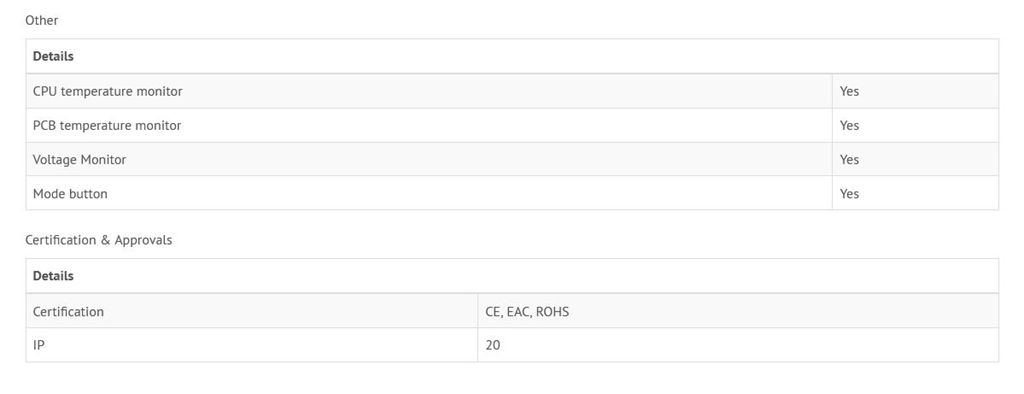Image resolution: width=1024 pixels, height=394 pixels.
Task: Click the Details header in Certification table
Action: (54, 276)
